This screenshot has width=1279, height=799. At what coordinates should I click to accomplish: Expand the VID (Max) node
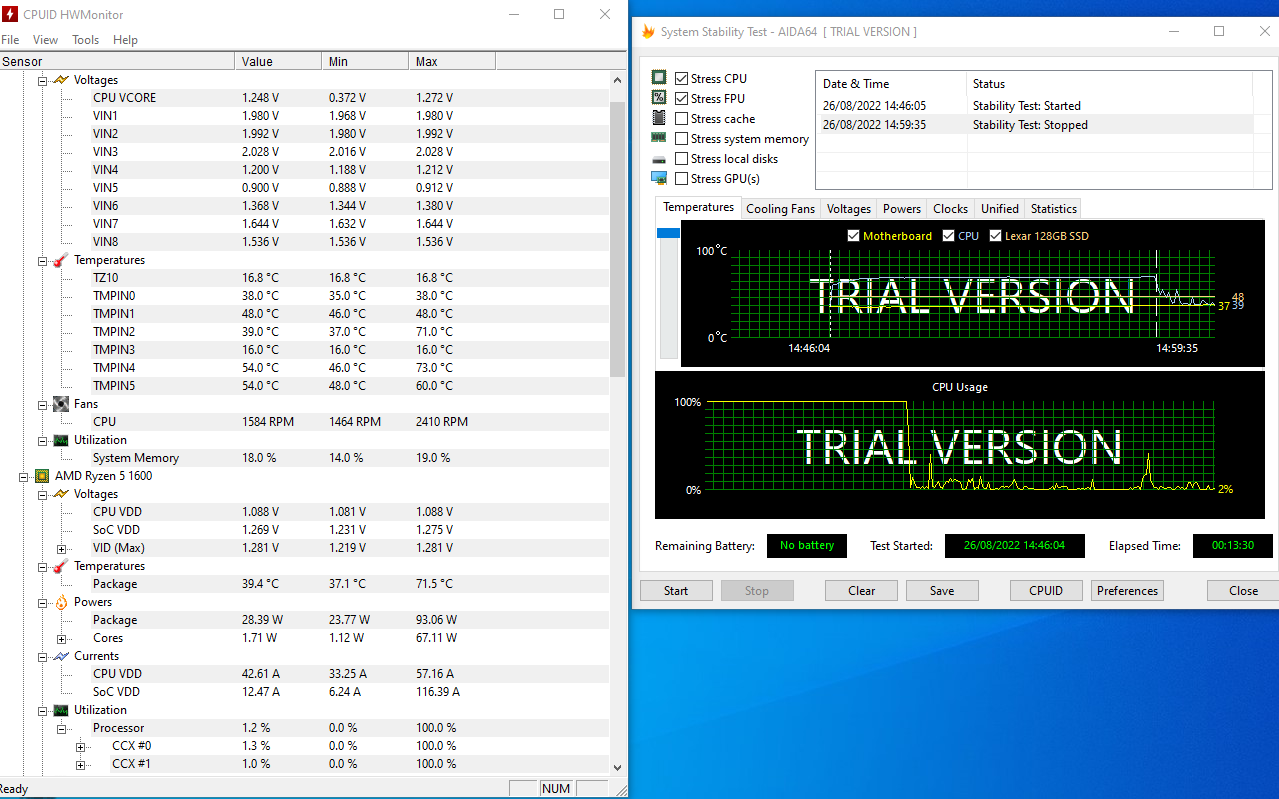[61, 548]
